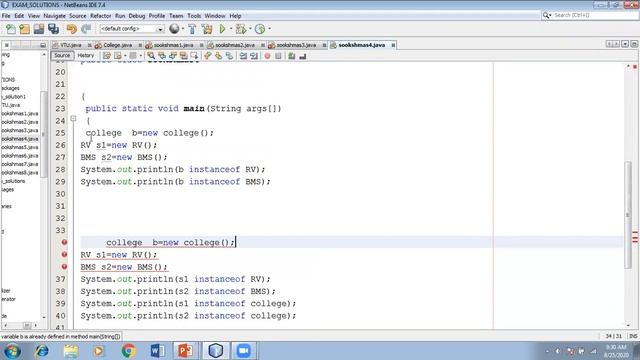Click the editor vertical scrollbar thumb

(628, 215)
